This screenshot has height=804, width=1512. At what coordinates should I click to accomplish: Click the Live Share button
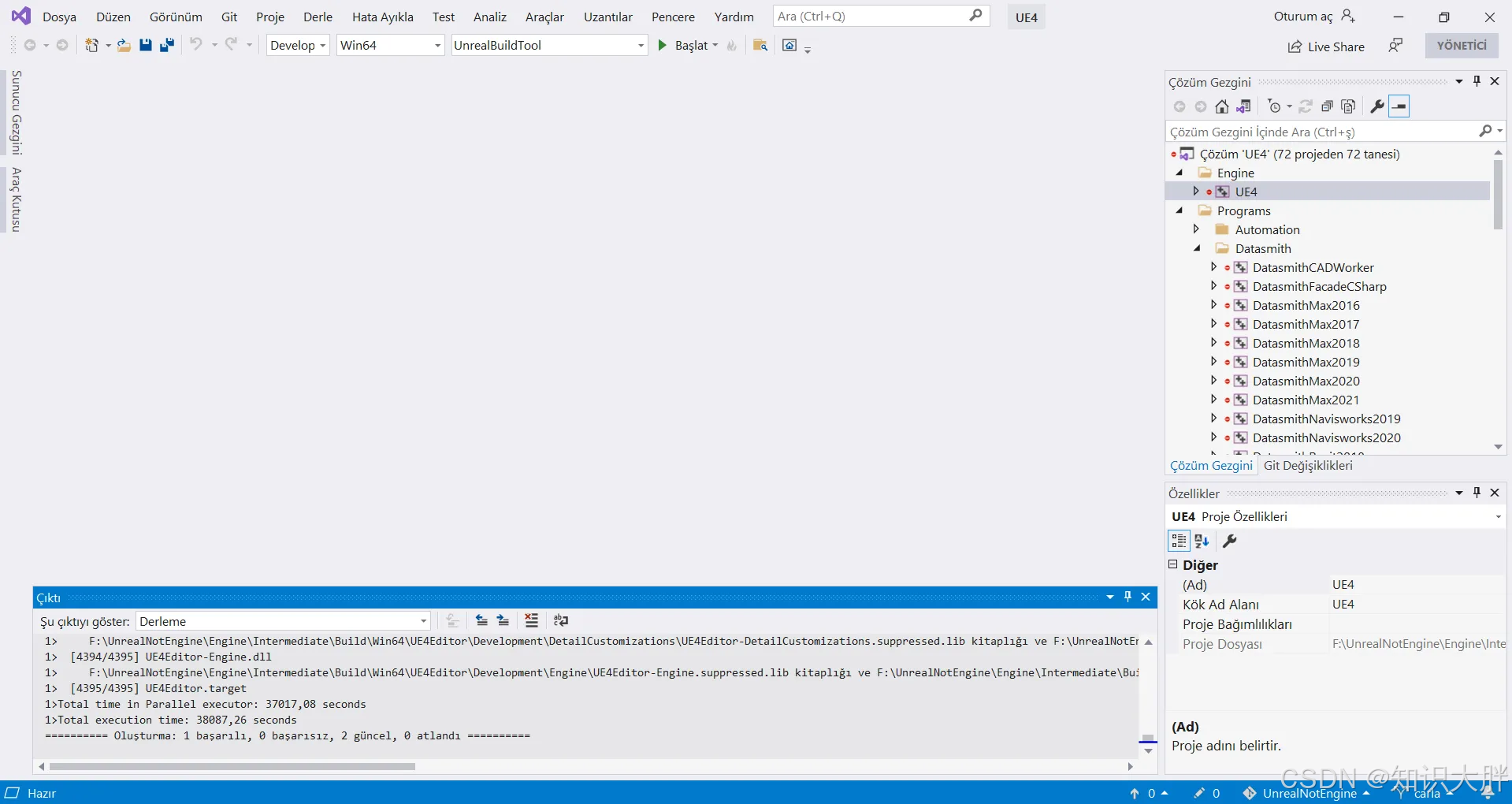coord(1326,47)
